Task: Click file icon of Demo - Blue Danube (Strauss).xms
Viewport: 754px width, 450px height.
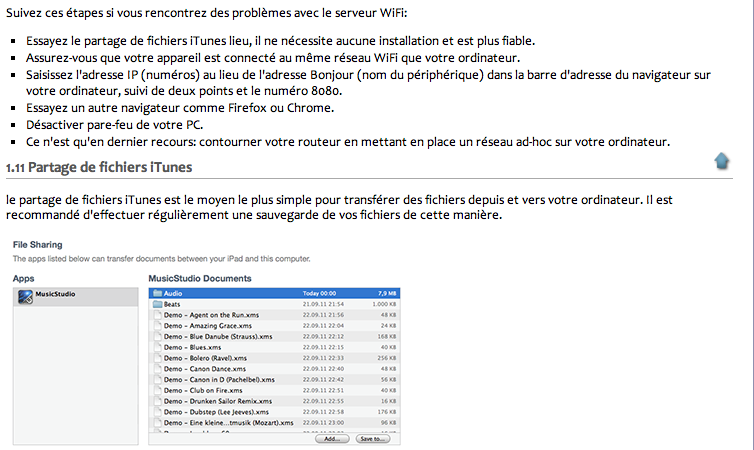Action: (157, 337)
